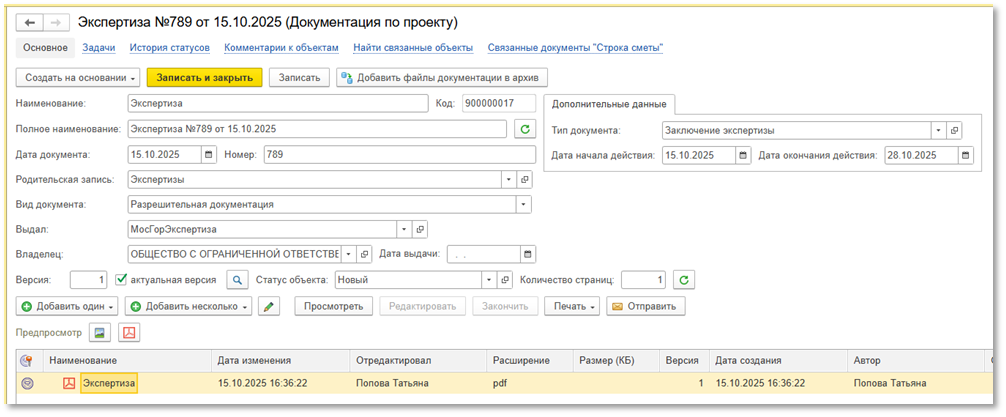Refresh the Количество страниц count
The height and width of the screenshot is (417, 1006).
[x=683, y=280]
